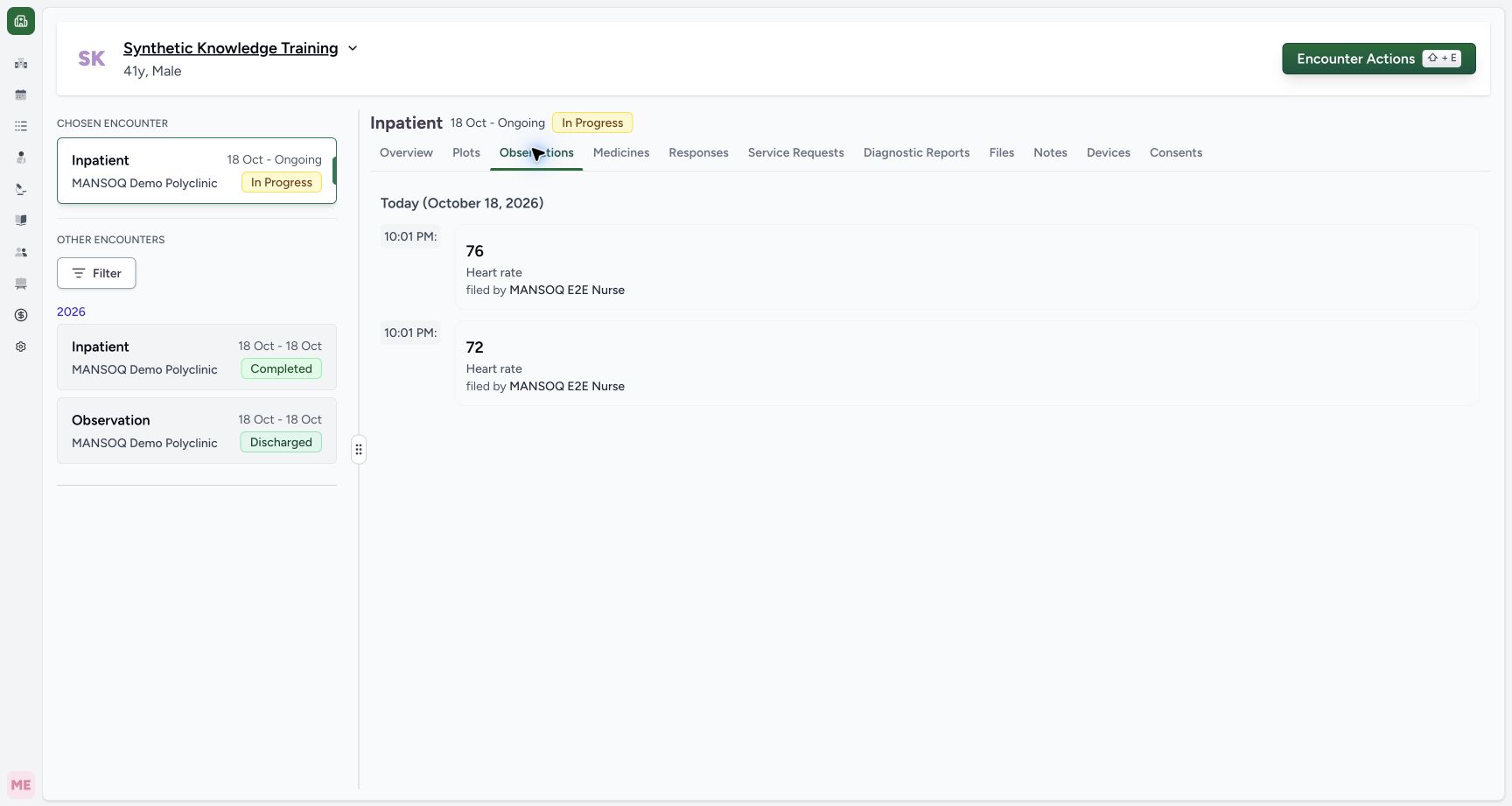Screen dimensions: 1512x806
Task: Click the In Progress badge beside Inpatient heading
Action: coord(592,123)
